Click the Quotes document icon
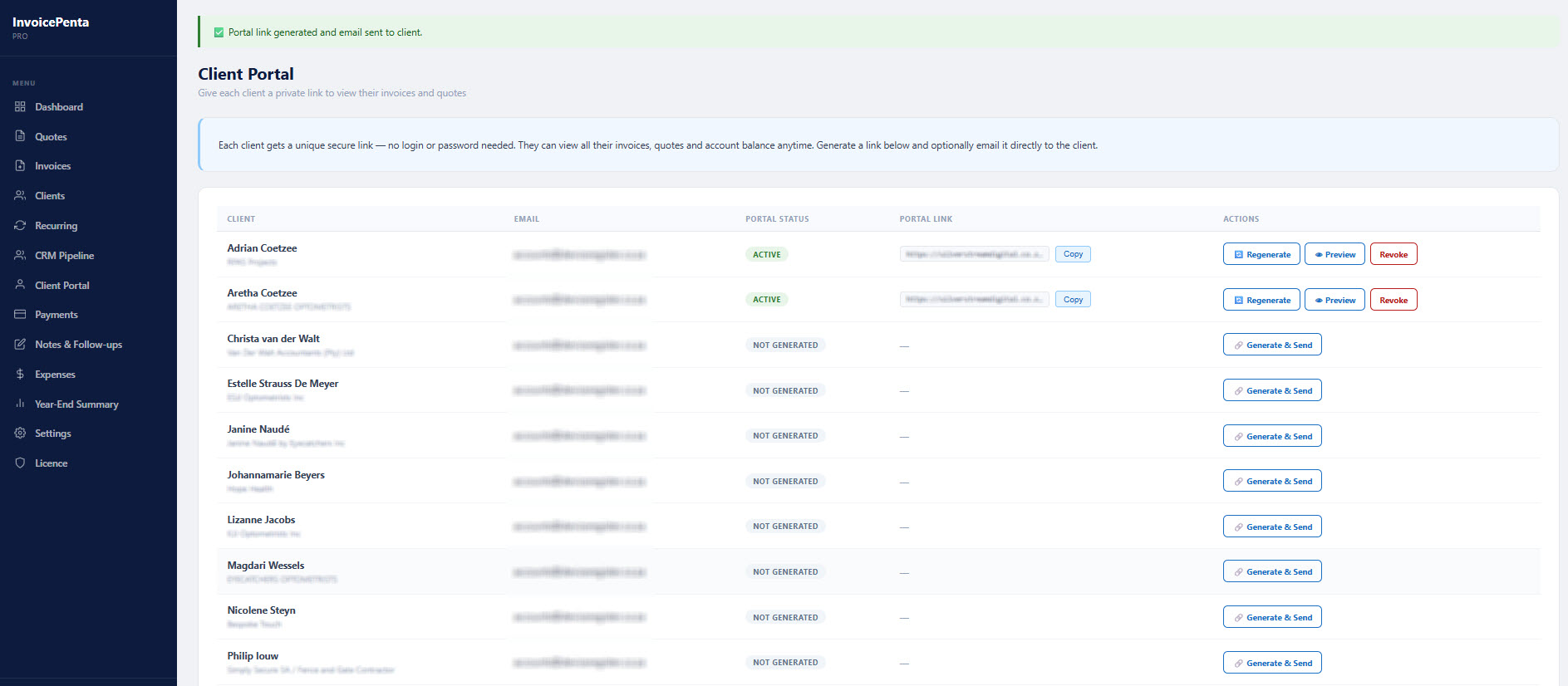 20,136
